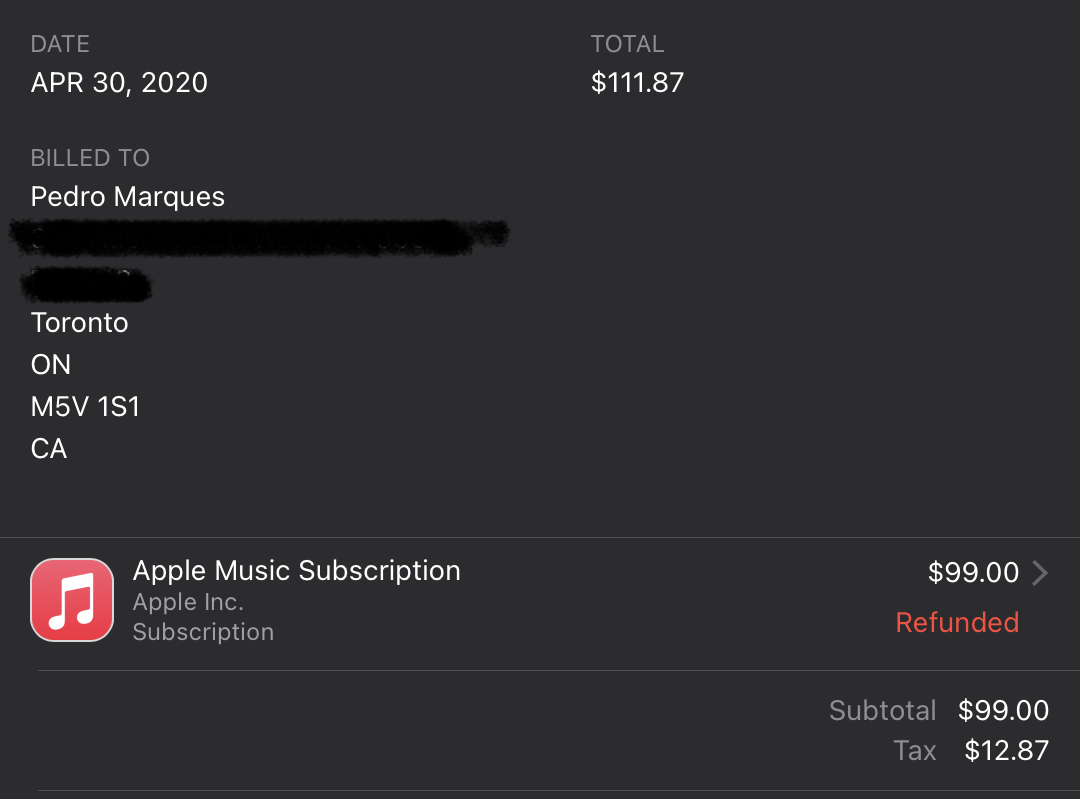Image resolution: width=1080 pixels, height=799 pixels.
Task: Click the Apple Music app icon
Action: [x=72, y=599]
